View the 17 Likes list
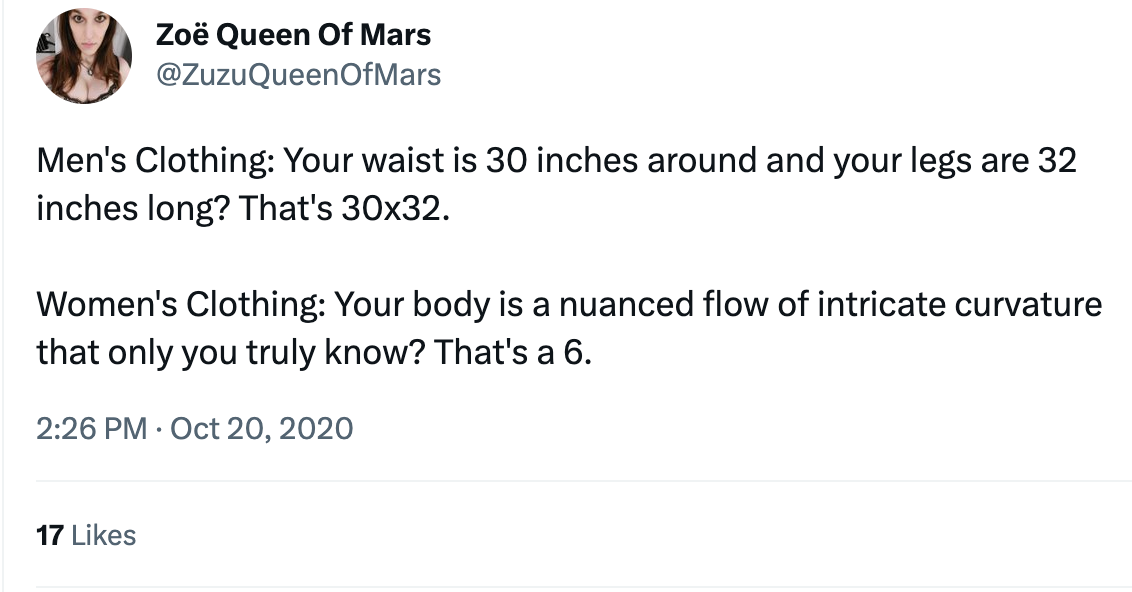The image size is (1132, 592). [x=86, y=535]
